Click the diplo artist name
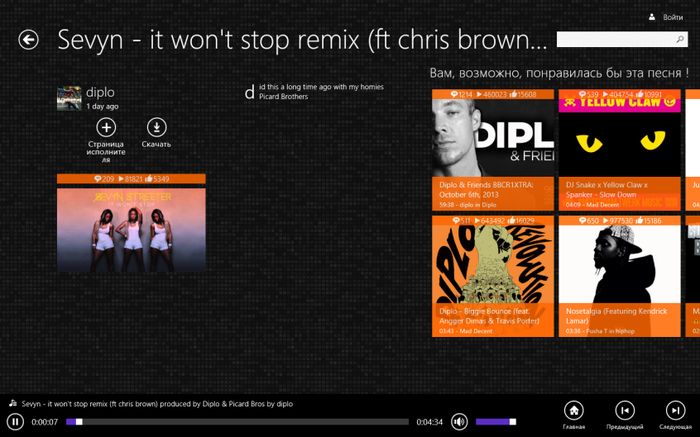 [102, 92]
